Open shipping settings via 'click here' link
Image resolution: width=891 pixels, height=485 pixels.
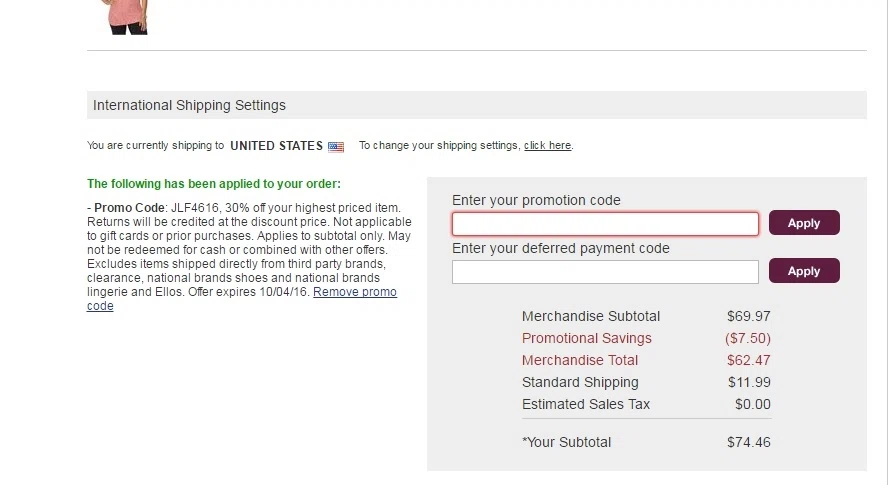pyautogui.click(x=547, y=145)
